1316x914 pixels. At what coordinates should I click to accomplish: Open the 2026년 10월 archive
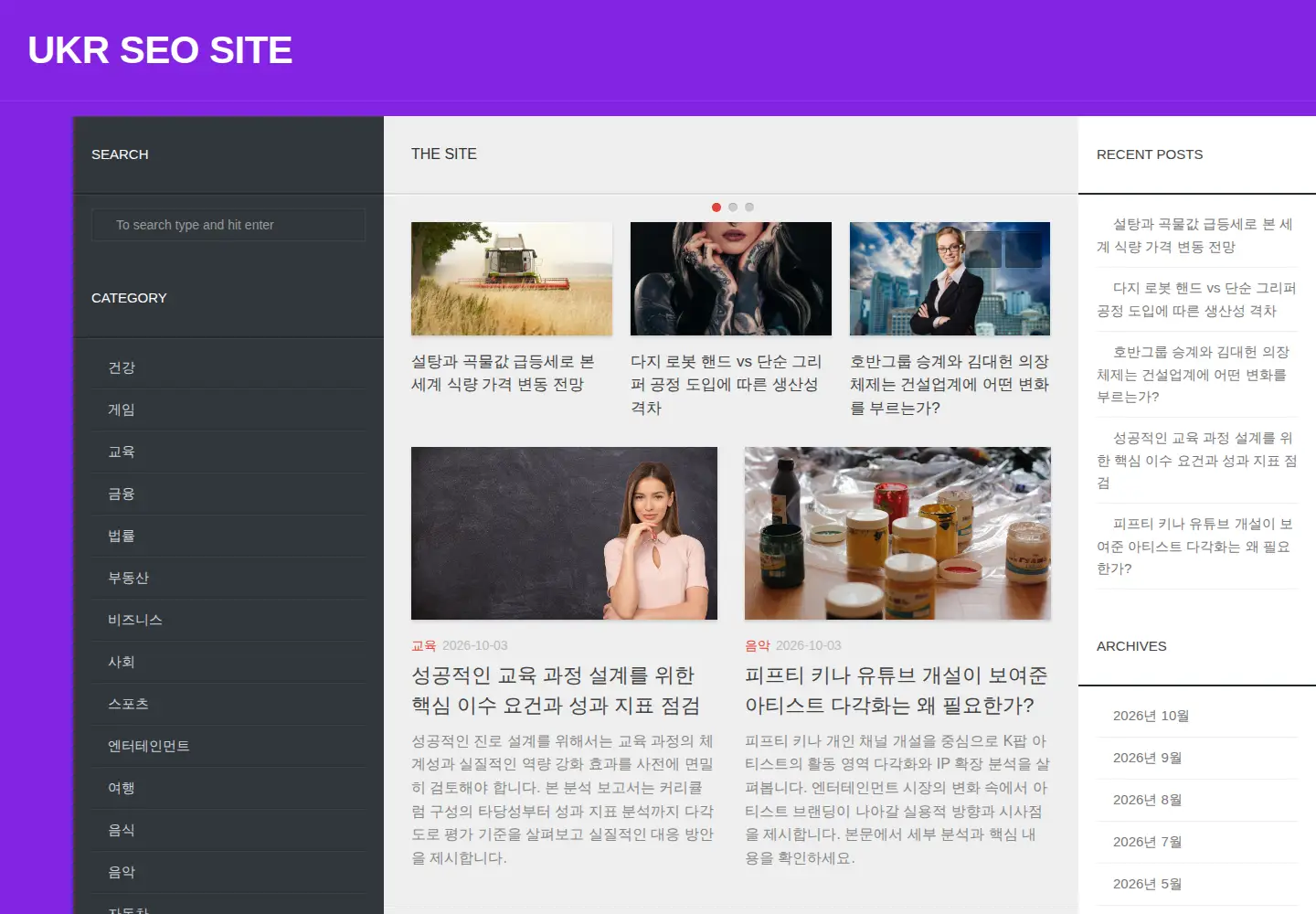click(1151, 716)
